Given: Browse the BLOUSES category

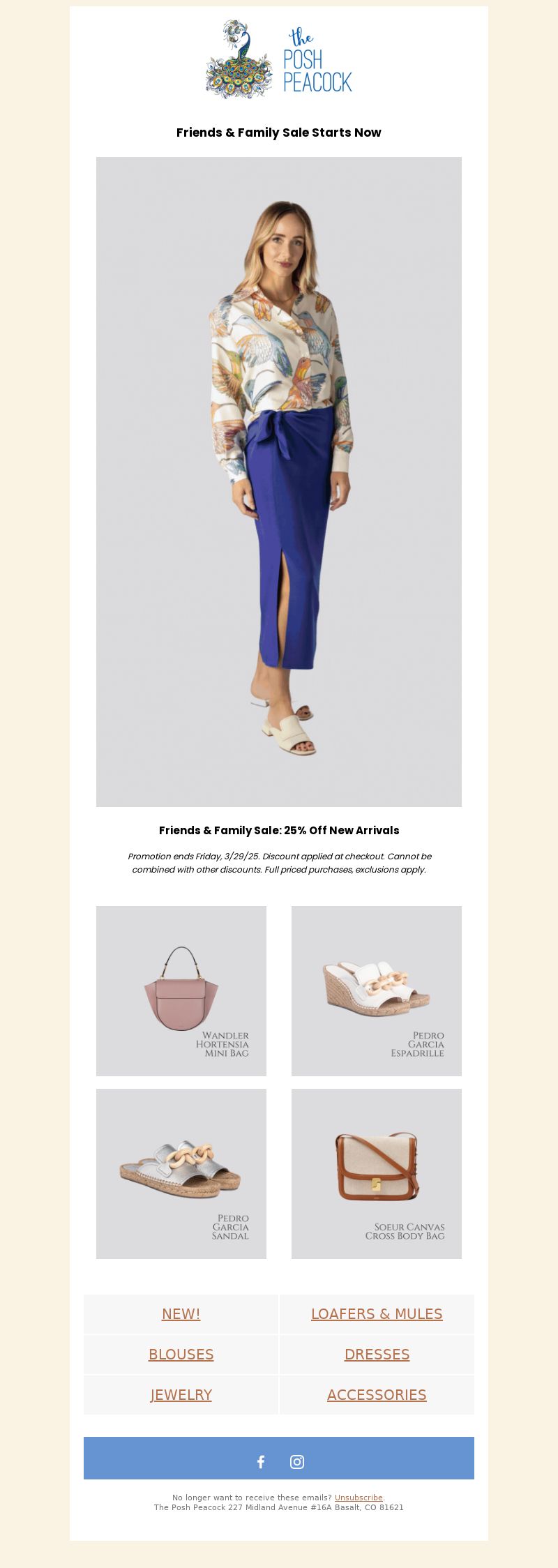Looking at the screenshot, I should click(181, 1354).
